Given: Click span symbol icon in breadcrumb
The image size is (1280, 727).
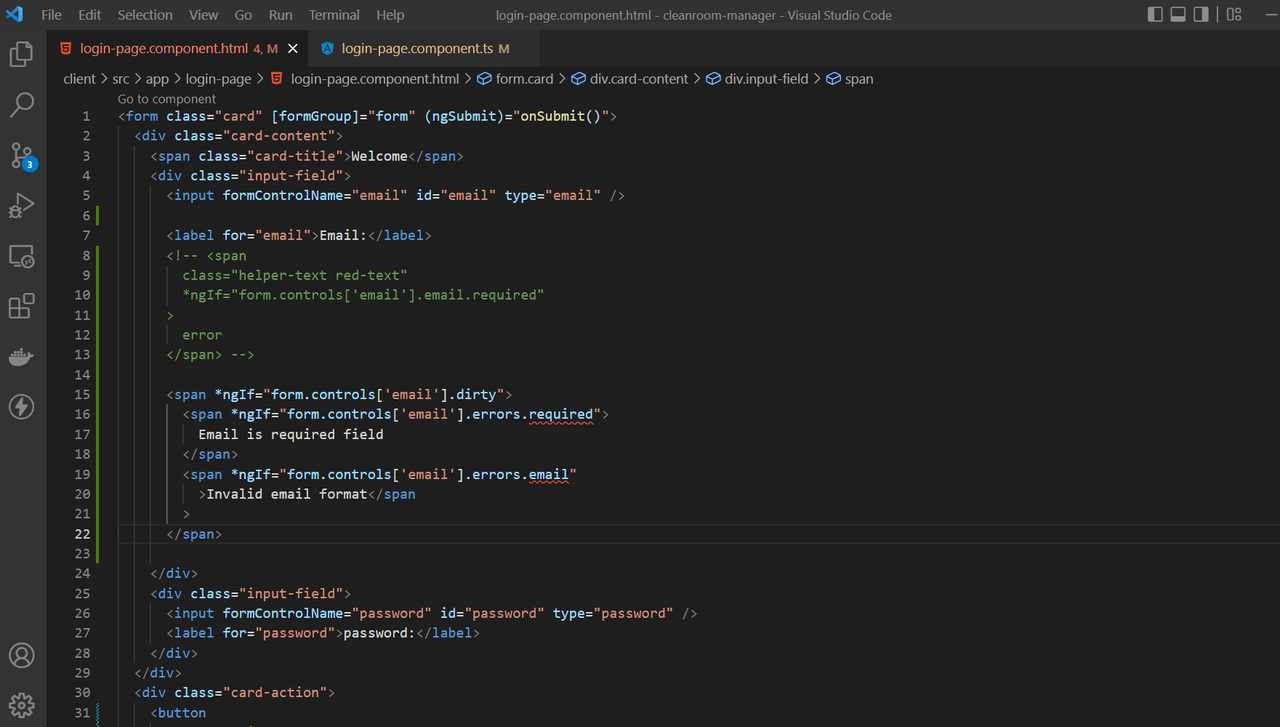Looking at the screenshot, I should (x=833, y=79).
